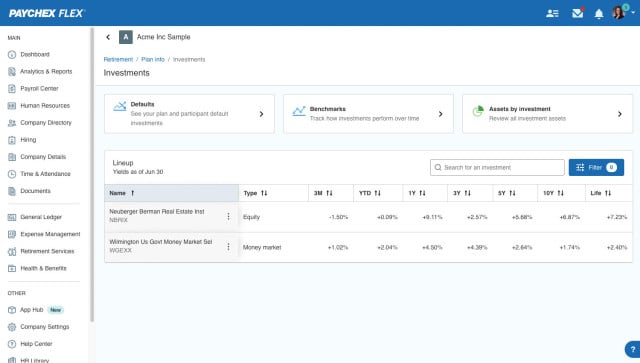
Task: Open Documents section
Action: 36,191
